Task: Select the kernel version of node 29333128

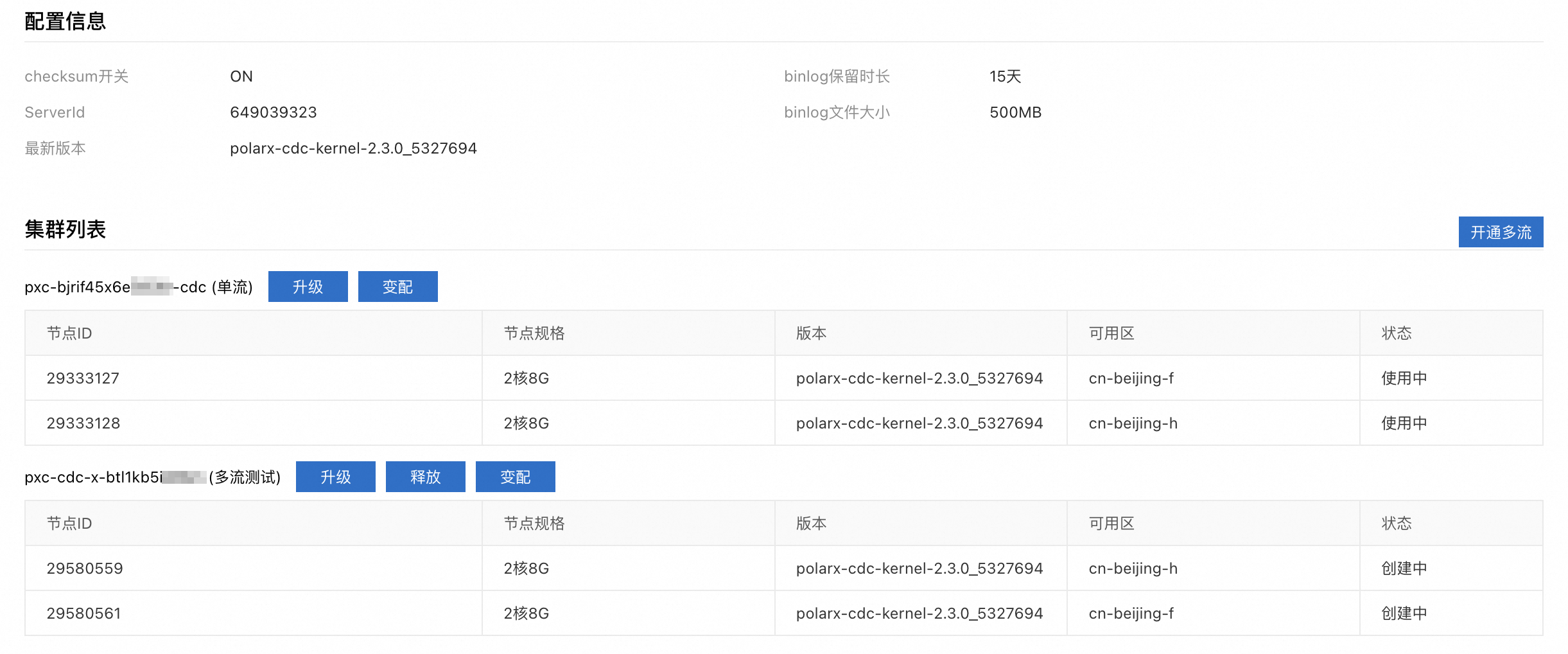Action: 919,423
